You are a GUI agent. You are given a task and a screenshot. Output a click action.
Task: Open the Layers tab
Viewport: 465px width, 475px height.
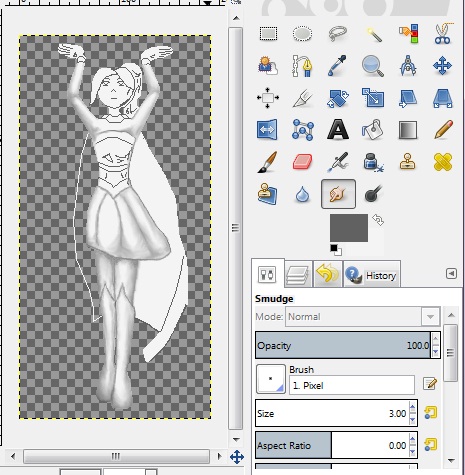point(298,274)
